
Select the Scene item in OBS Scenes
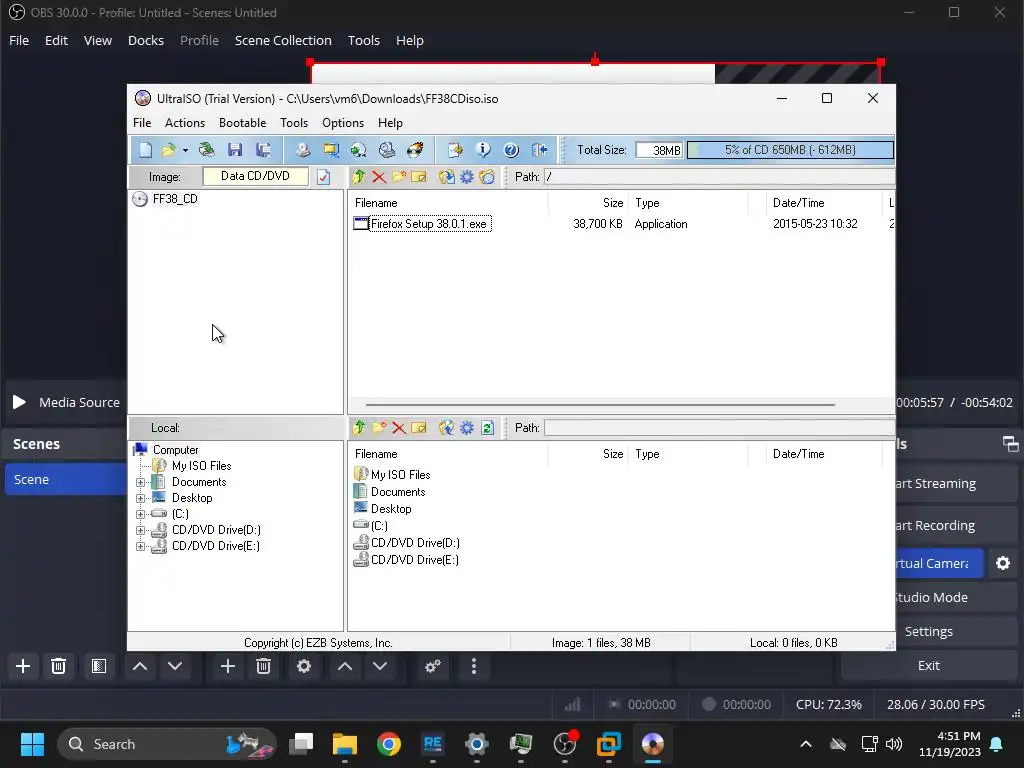[x=65, y=479]
